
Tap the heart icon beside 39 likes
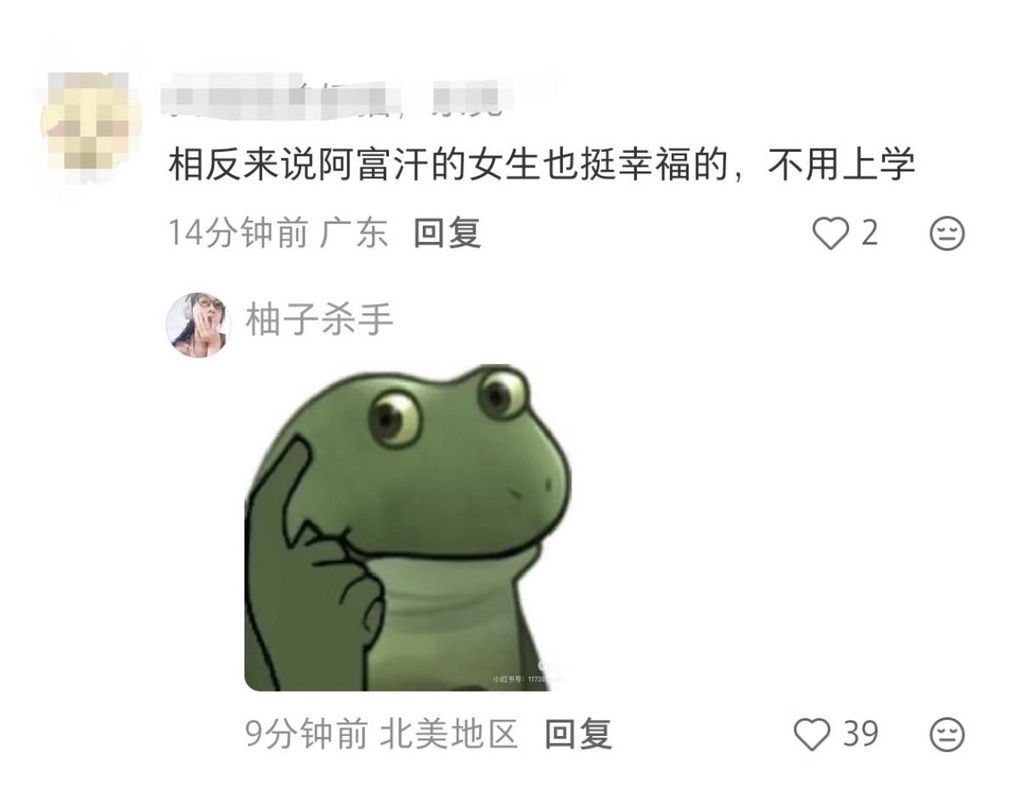(x=812, y=734)
